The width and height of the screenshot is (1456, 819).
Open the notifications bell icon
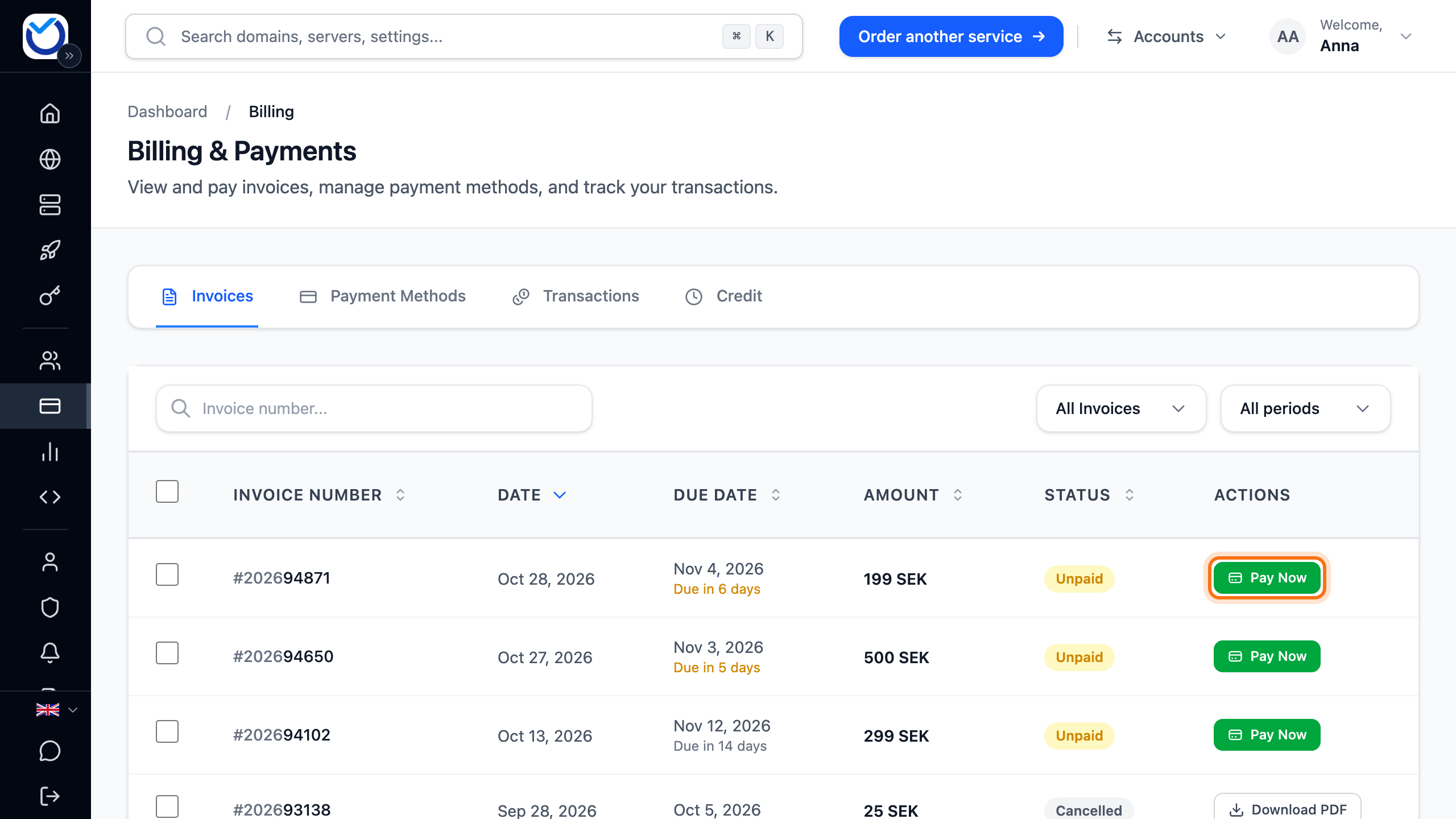[x=50, y=653]
